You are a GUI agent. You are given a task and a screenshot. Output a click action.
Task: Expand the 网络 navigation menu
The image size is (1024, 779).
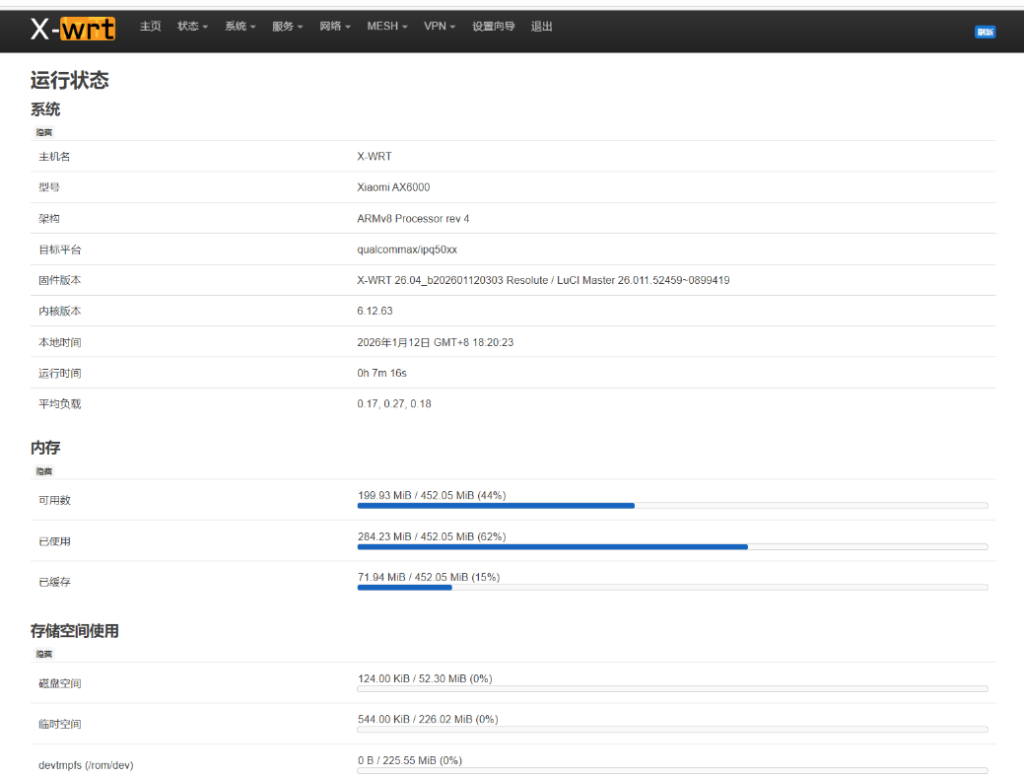335,27
